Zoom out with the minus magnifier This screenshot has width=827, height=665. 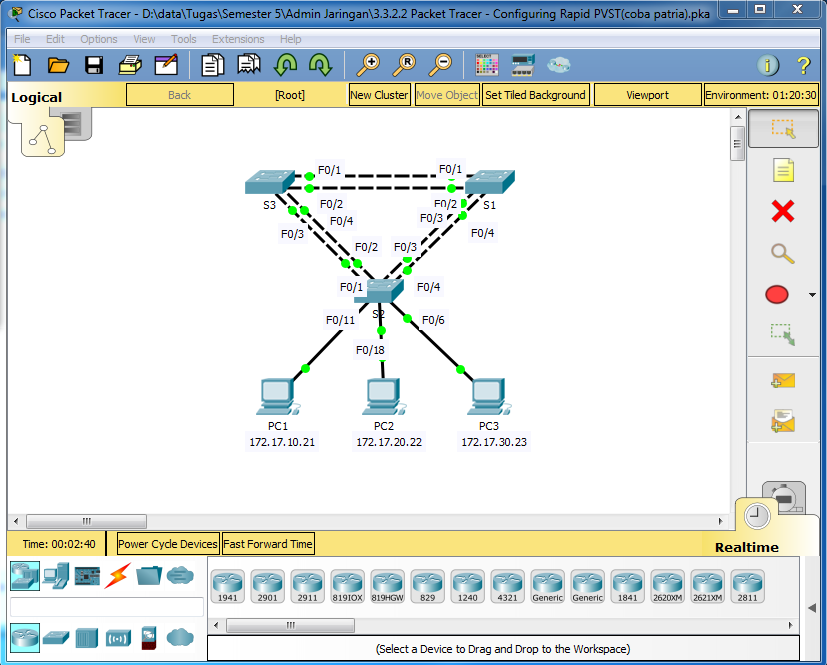(x=439, y=65)
